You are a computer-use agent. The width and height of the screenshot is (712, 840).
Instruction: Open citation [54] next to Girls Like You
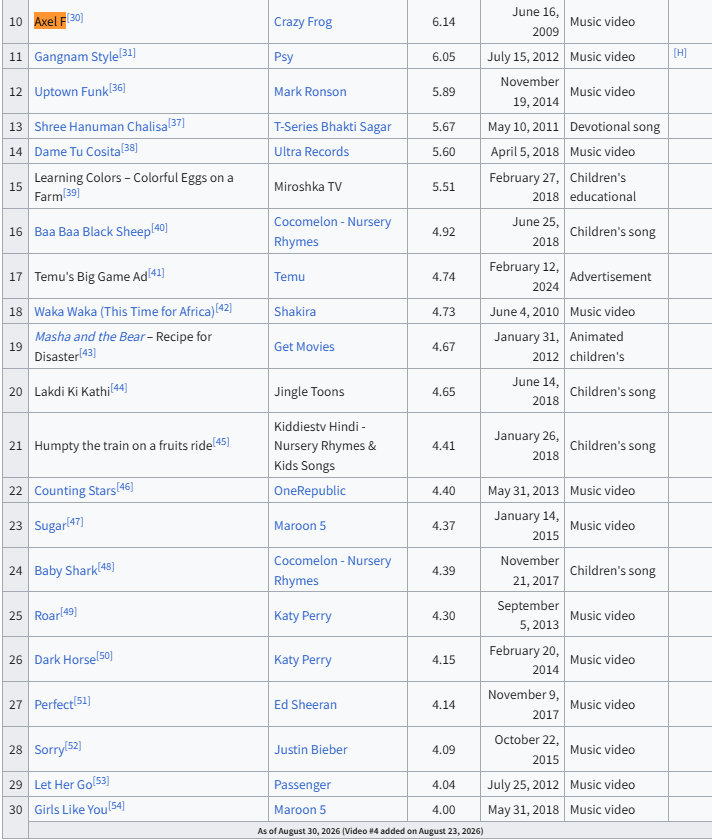point(117,805)
